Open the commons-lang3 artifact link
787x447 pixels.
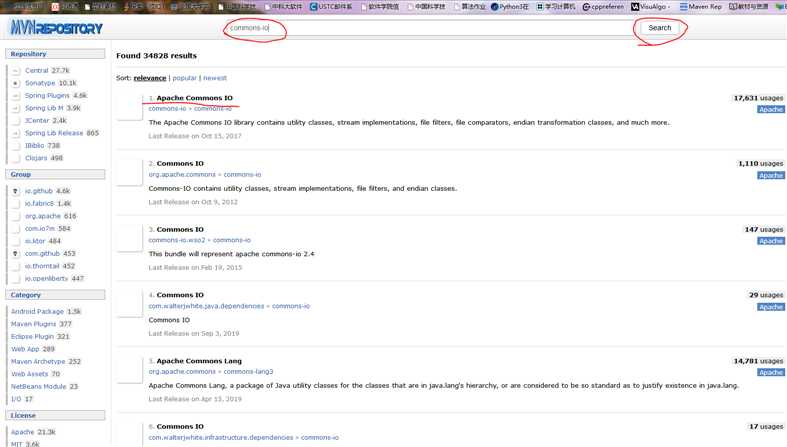pos(248,372)
